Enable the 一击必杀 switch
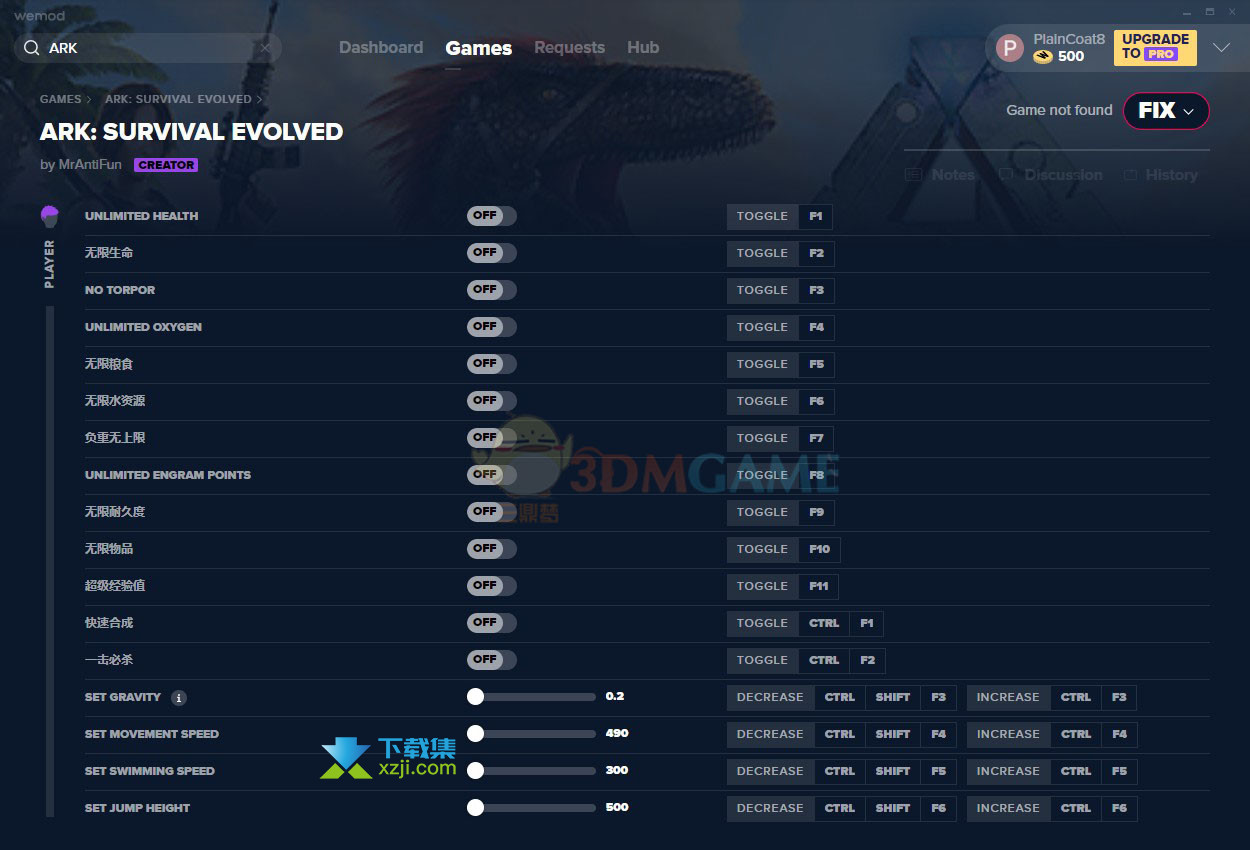The height and width of the screenshot is (850, 1250). coord(492,660)
